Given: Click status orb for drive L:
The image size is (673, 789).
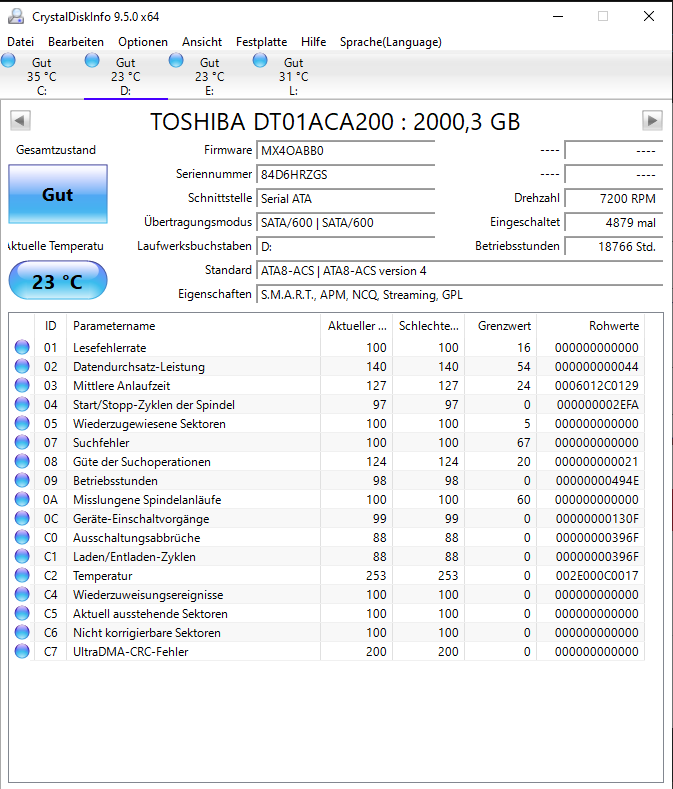Looking at the screenshot, I should 260,61.
